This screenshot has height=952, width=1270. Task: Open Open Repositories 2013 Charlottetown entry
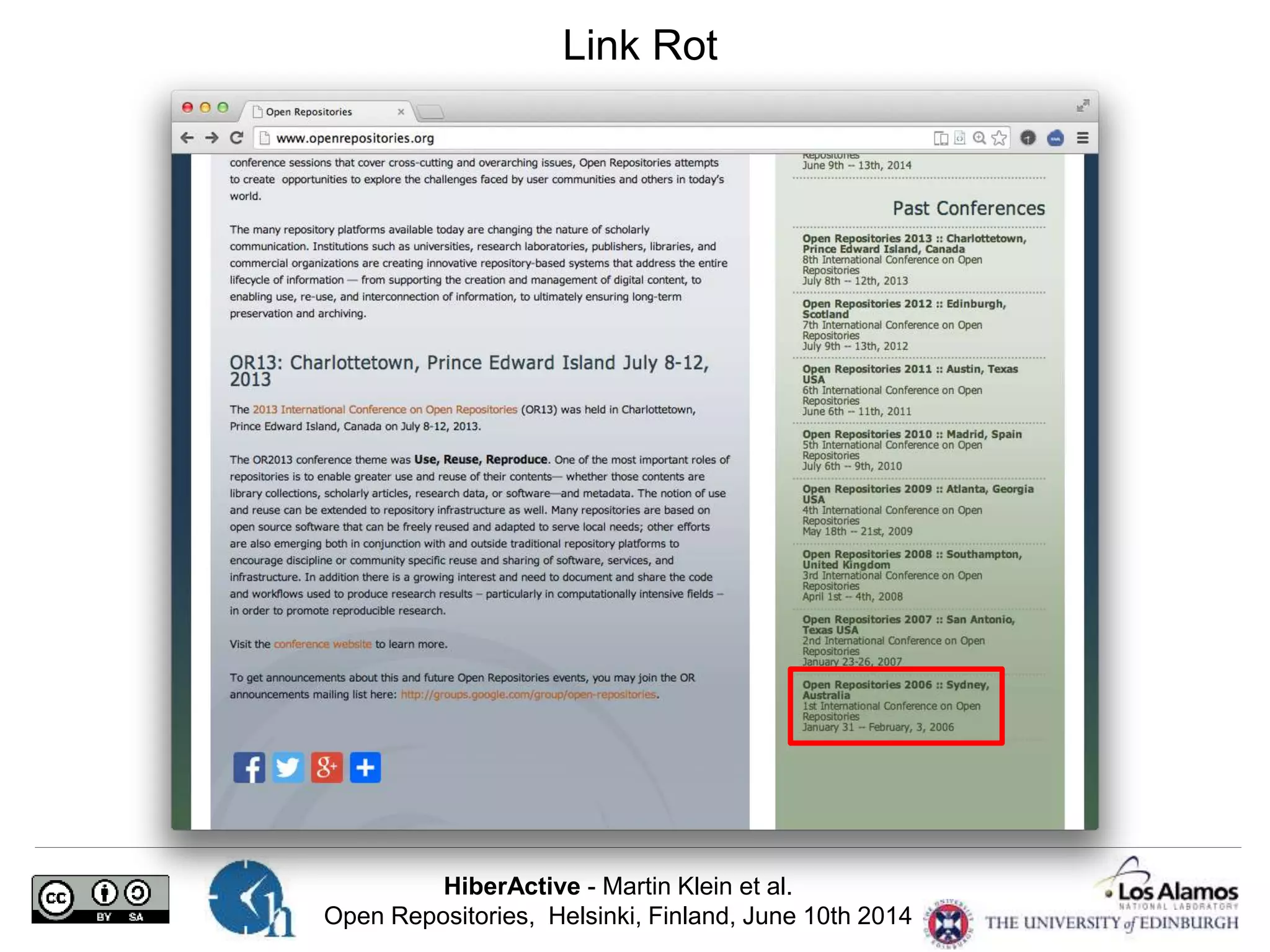tap(915, 259)
